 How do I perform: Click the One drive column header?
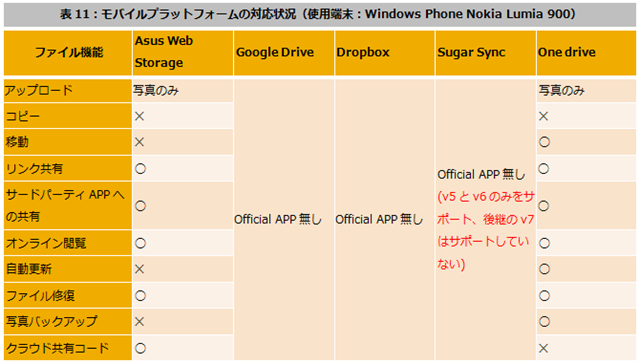point(586,52)
